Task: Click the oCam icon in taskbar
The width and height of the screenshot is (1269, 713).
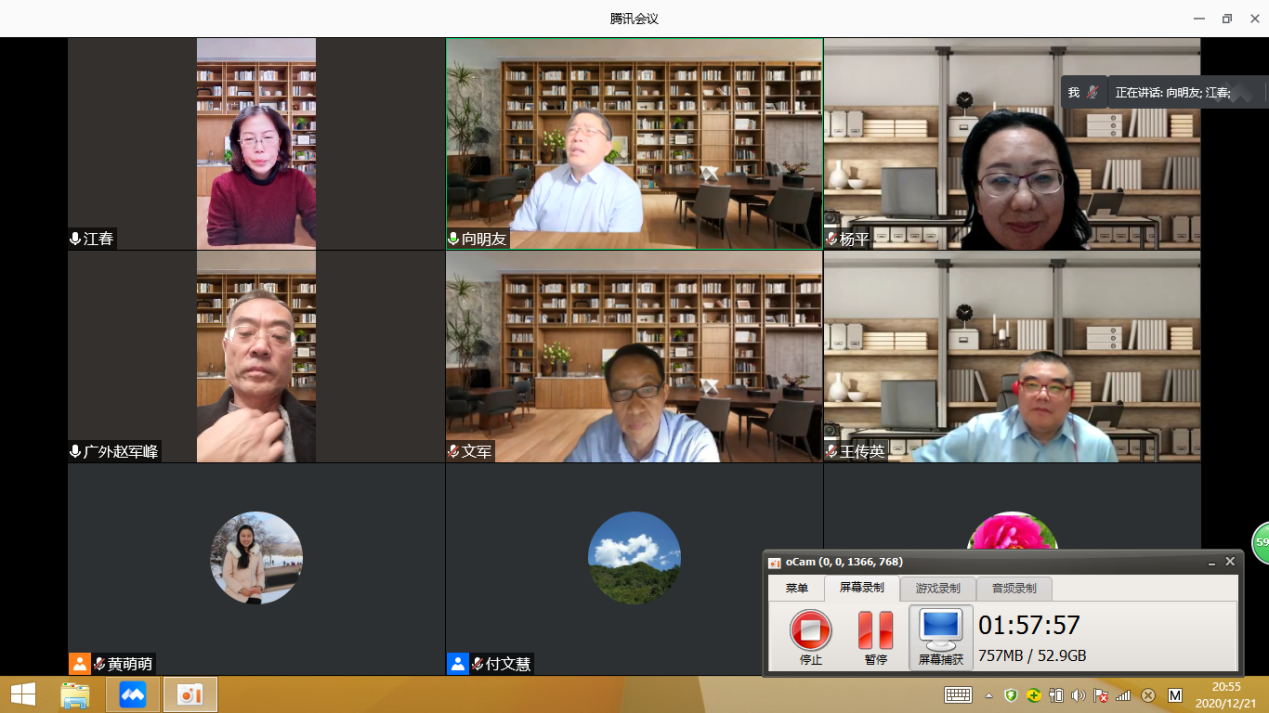Action: click(190, 694)
